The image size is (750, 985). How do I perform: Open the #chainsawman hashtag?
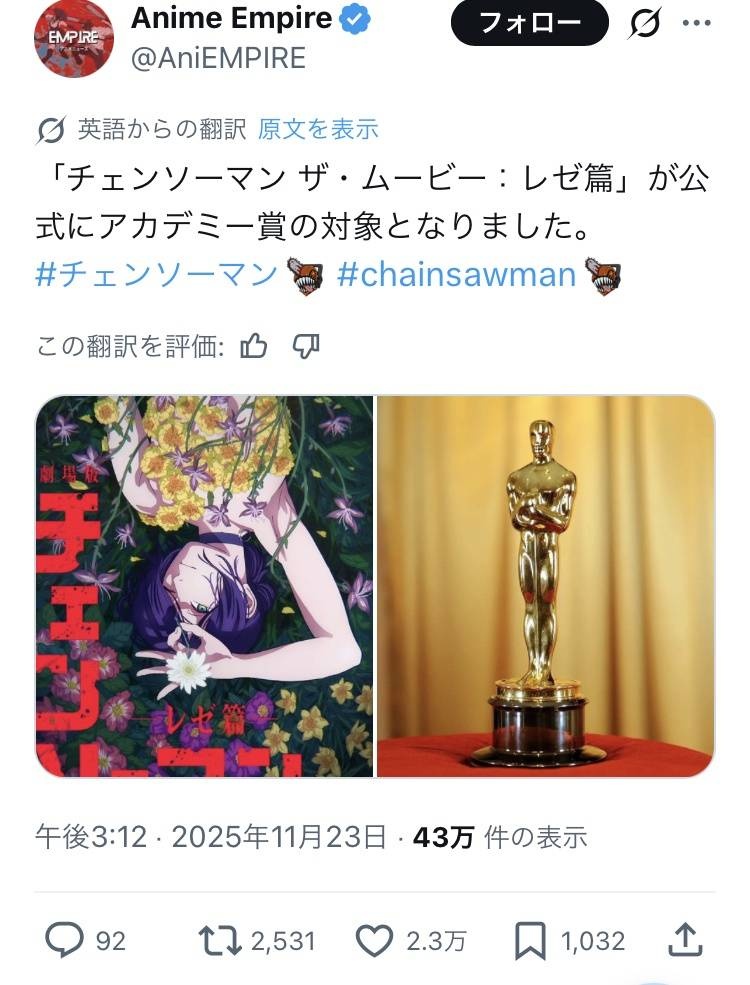pyautogui.click(x=457, y=275)
